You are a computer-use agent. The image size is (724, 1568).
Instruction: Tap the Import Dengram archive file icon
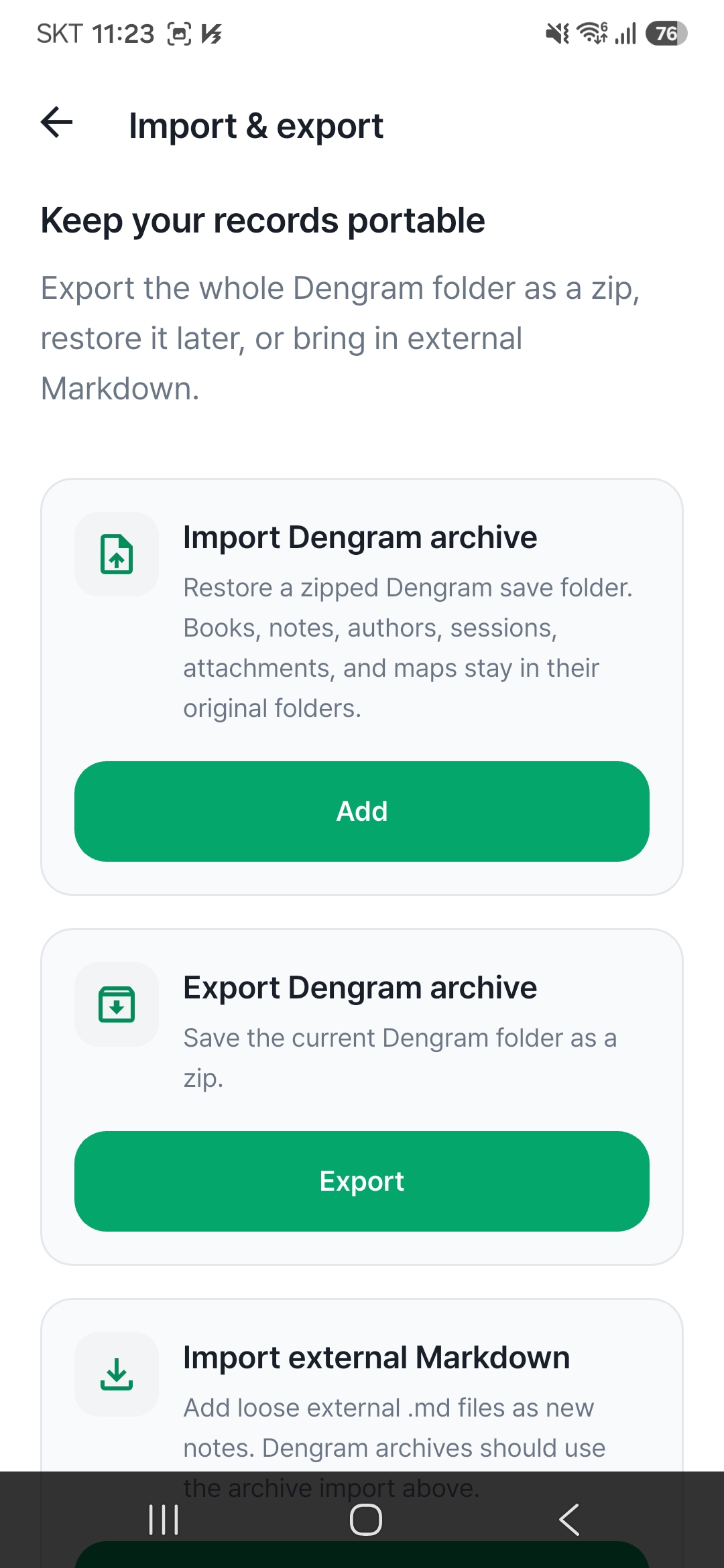117,554
